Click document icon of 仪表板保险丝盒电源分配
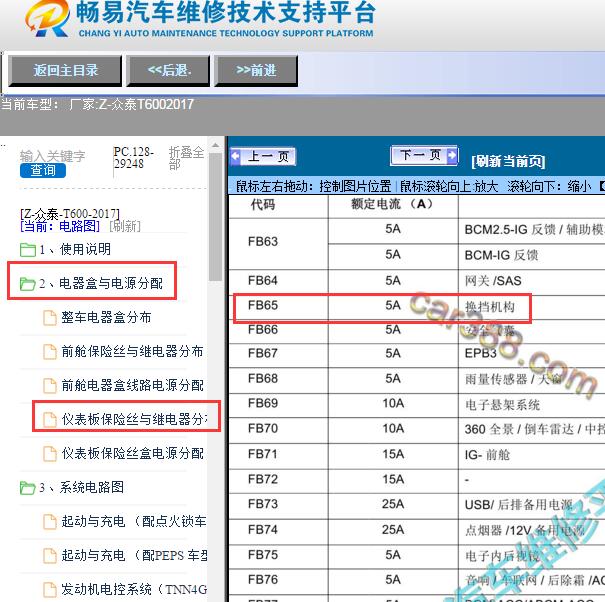The height and width of the screenshot is (602, 605). (x=50, y=453)
